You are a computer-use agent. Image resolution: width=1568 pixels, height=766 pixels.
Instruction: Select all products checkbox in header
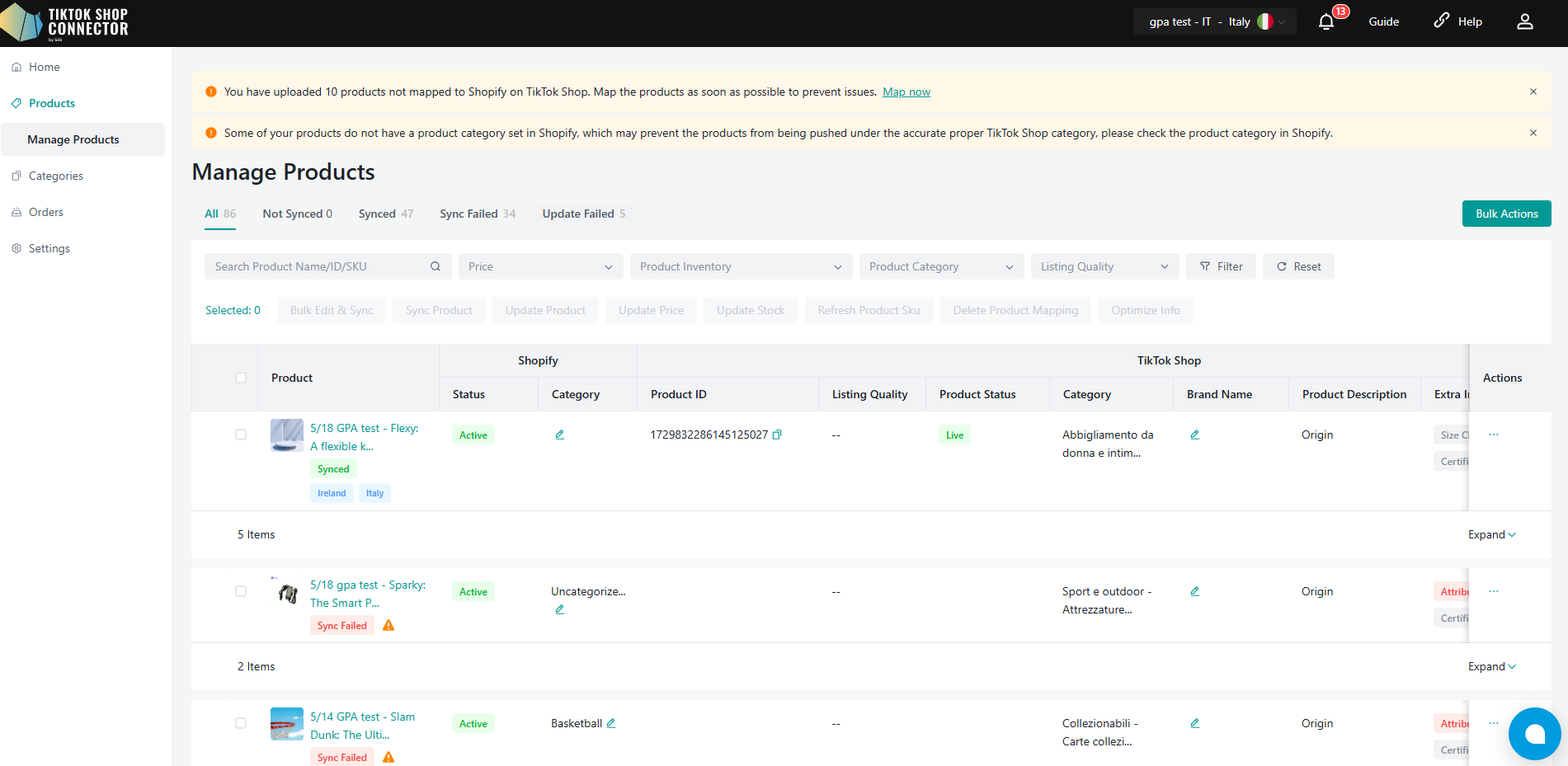tap(241, 378)
